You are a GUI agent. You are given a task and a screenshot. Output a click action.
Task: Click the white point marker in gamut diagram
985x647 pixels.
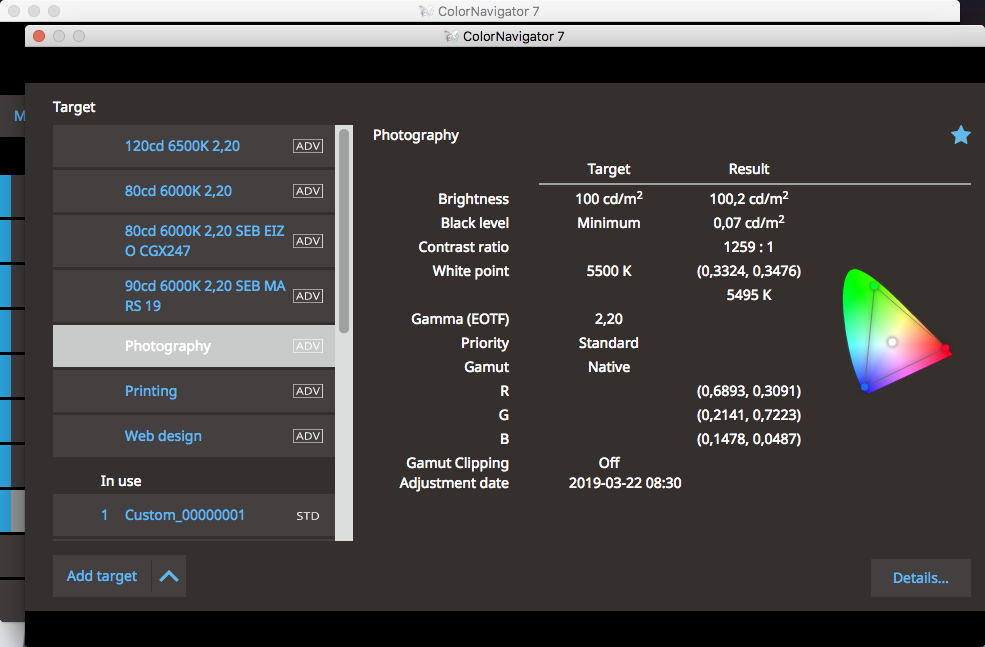[x=892, y=342]
